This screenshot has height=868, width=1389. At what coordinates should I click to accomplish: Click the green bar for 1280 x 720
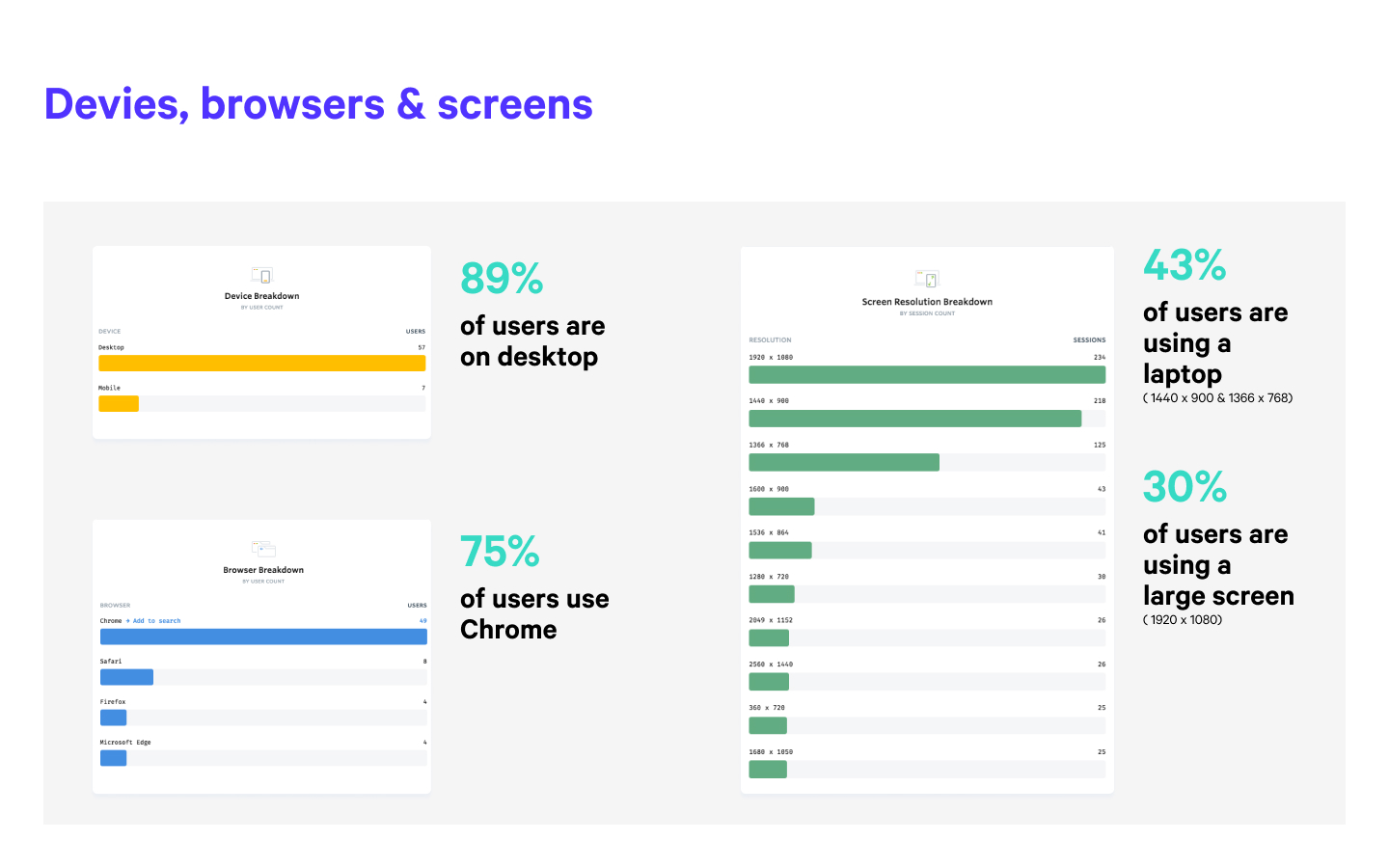[x=772, y=594]
